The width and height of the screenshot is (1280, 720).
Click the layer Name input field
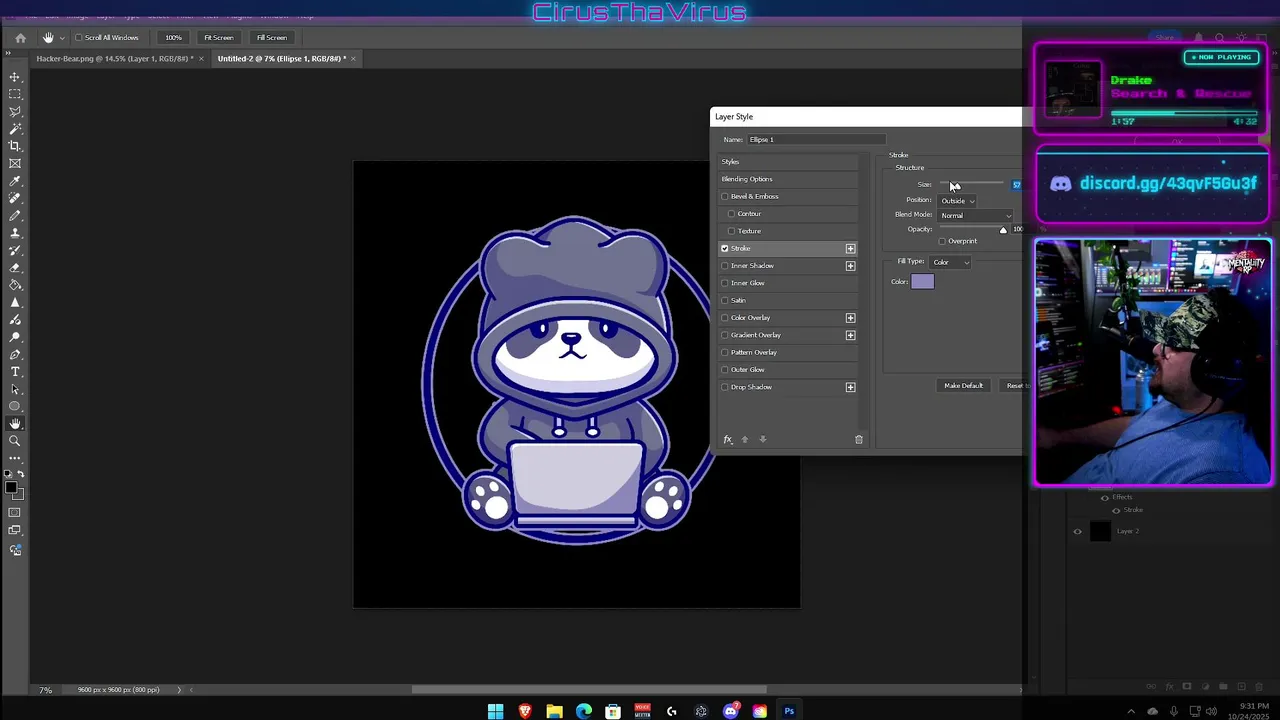coord(815,139)
